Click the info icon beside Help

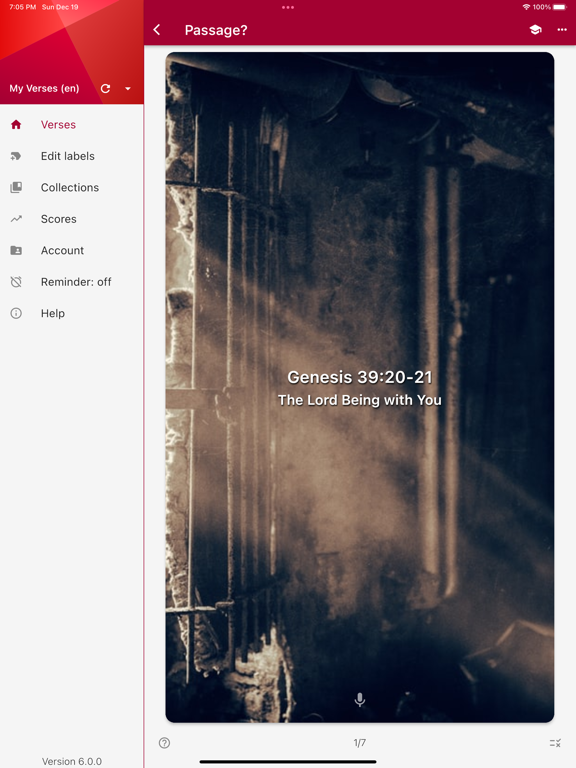tap(16, 313)
